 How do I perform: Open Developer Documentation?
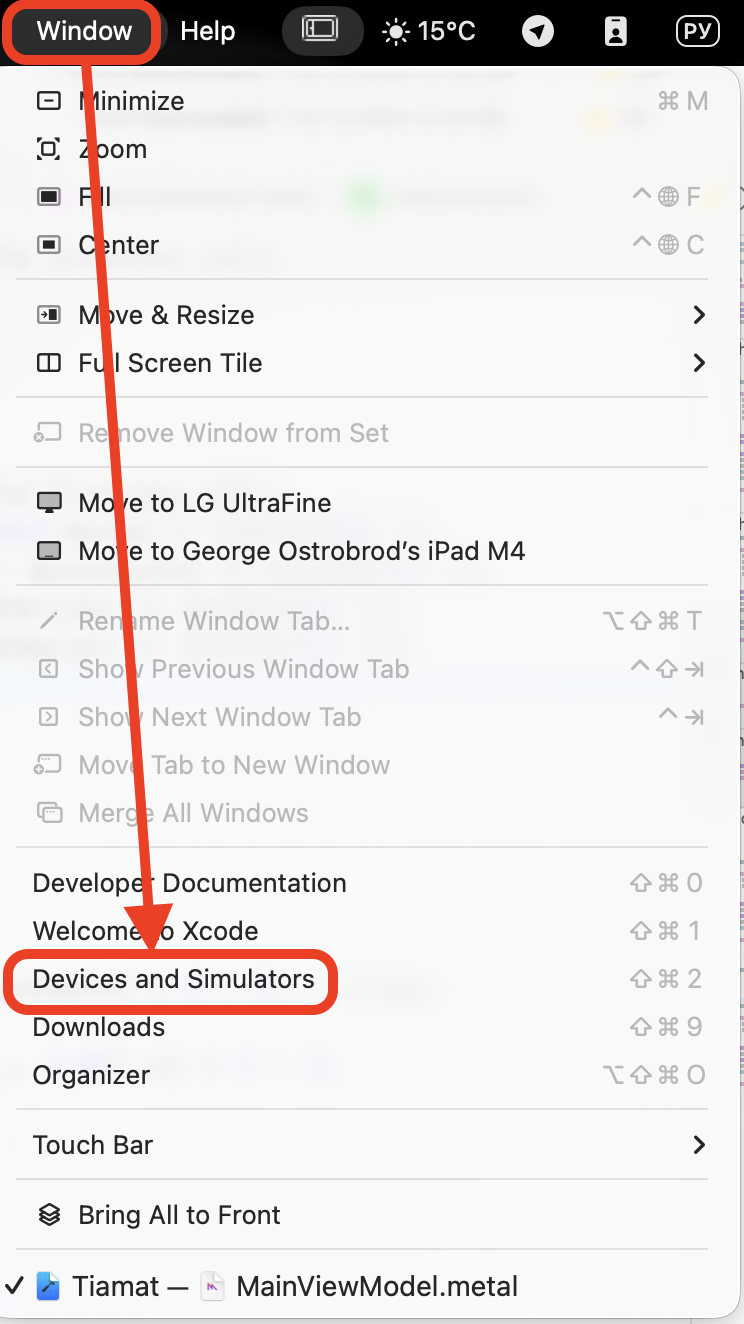(190, 883)
